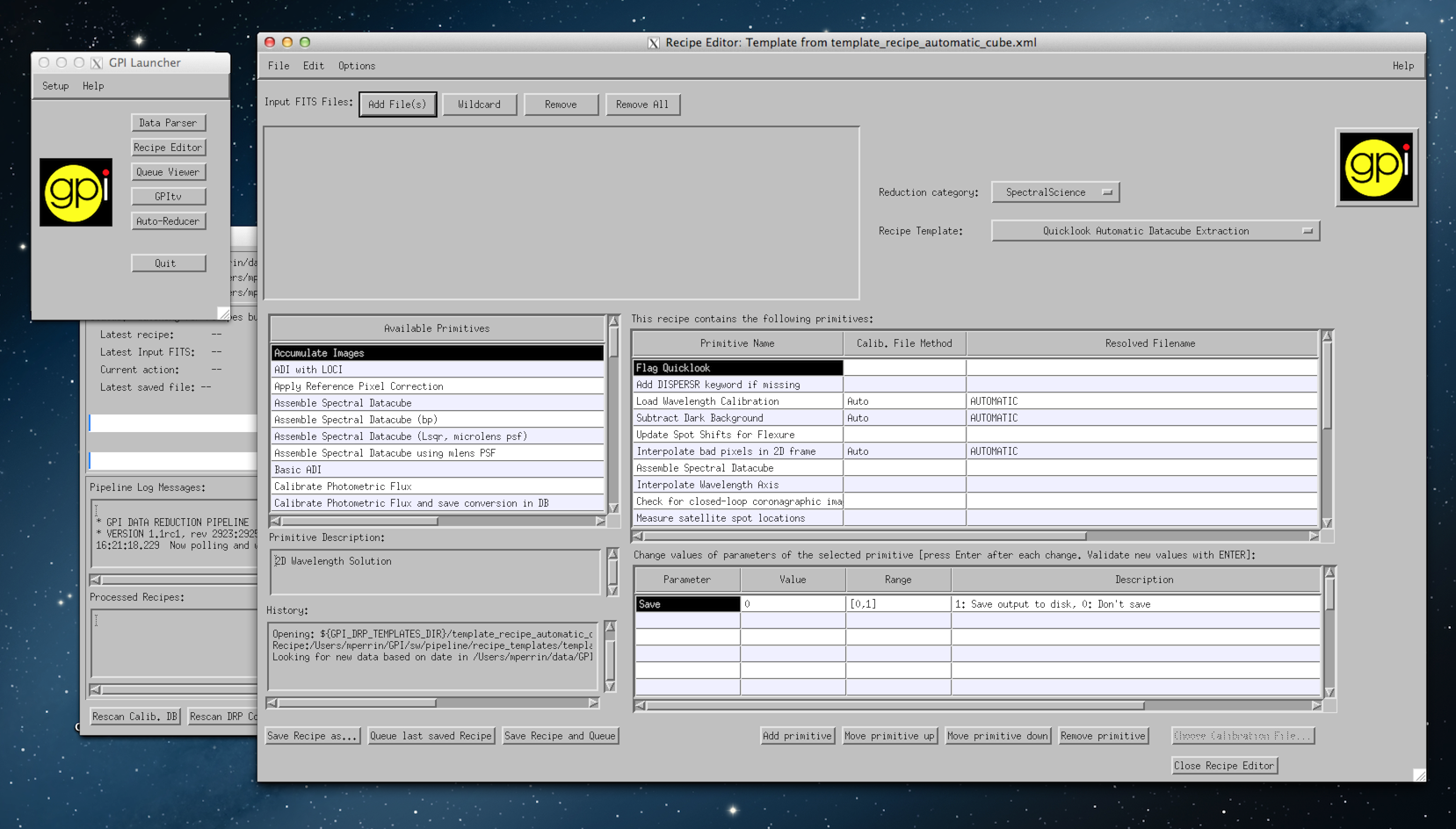Click horizontal scrollbar under Available Primitives
1456x829 pixels.
pos(356,521)
